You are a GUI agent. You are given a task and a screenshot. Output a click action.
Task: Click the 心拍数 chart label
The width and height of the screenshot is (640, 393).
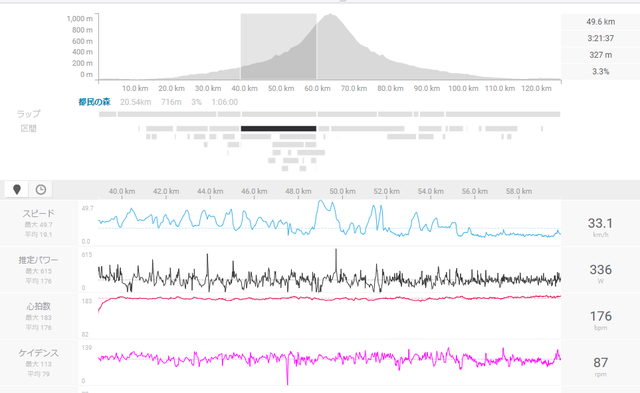coord(38,306)
